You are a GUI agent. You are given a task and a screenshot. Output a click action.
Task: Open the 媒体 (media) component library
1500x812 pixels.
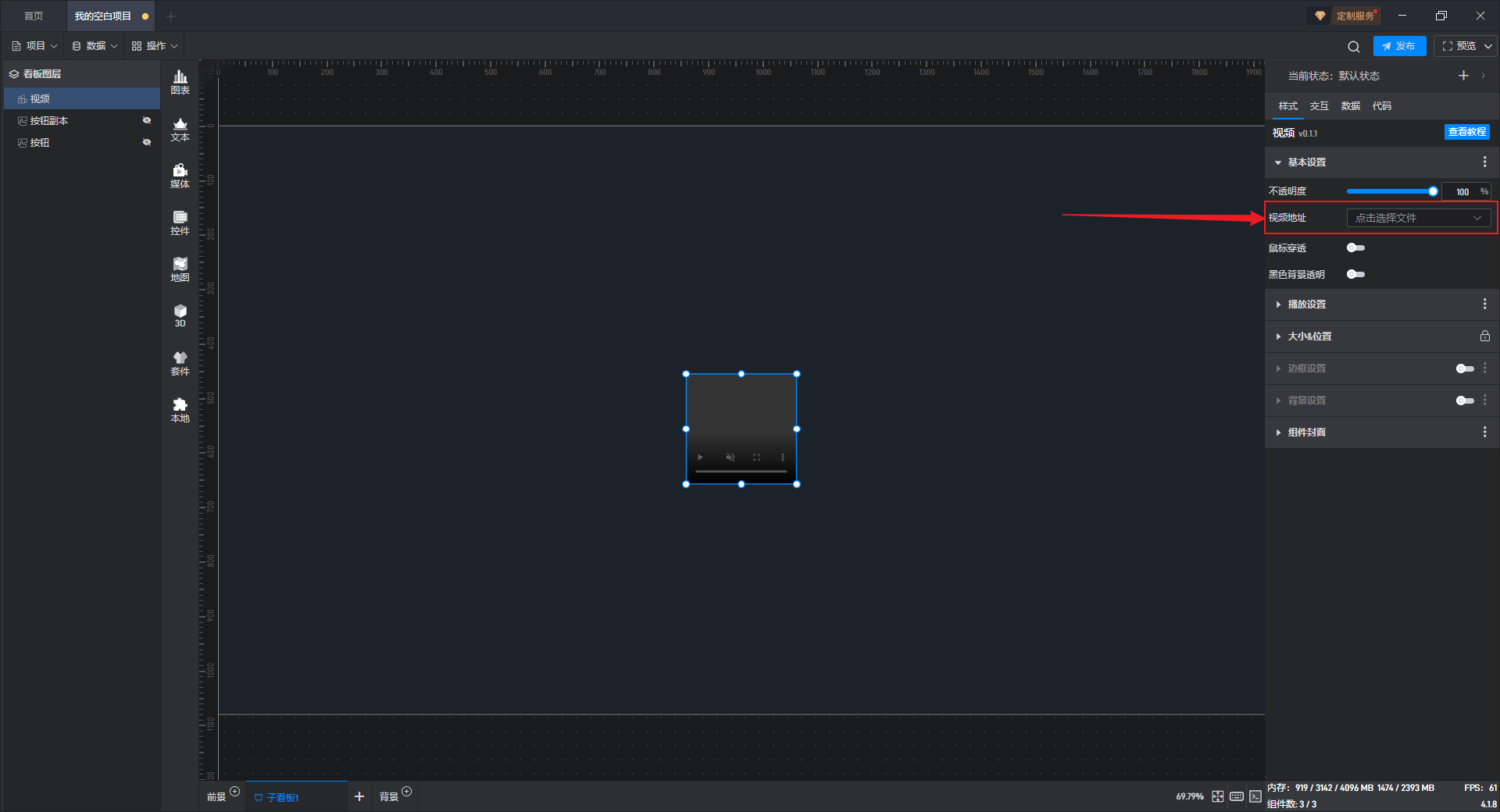(x=180, y=176)
